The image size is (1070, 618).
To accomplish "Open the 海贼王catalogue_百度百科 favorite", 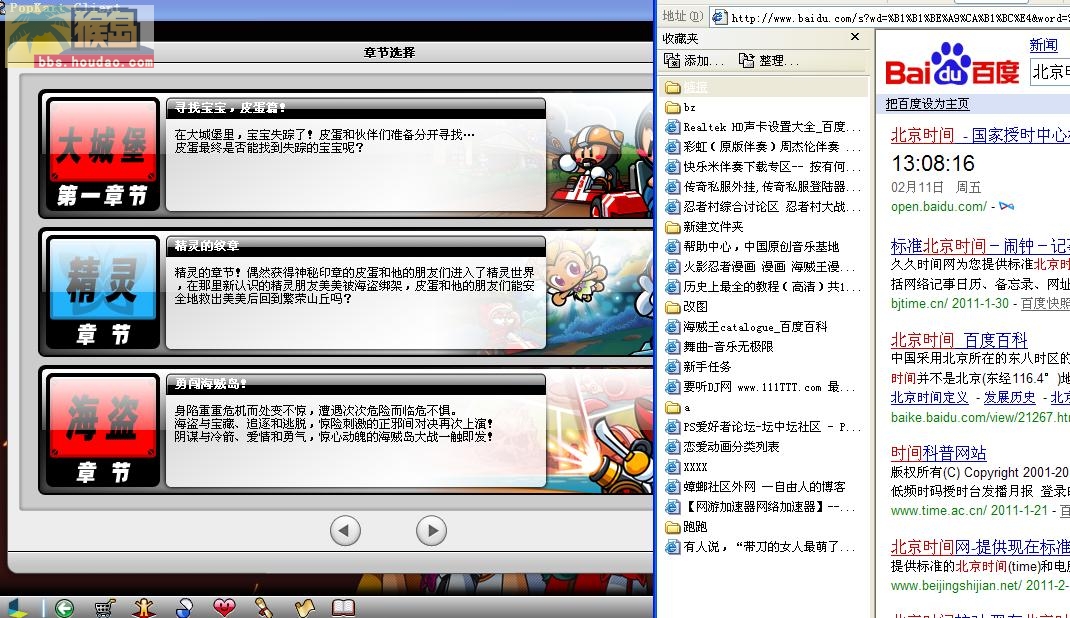I will 746,327.
